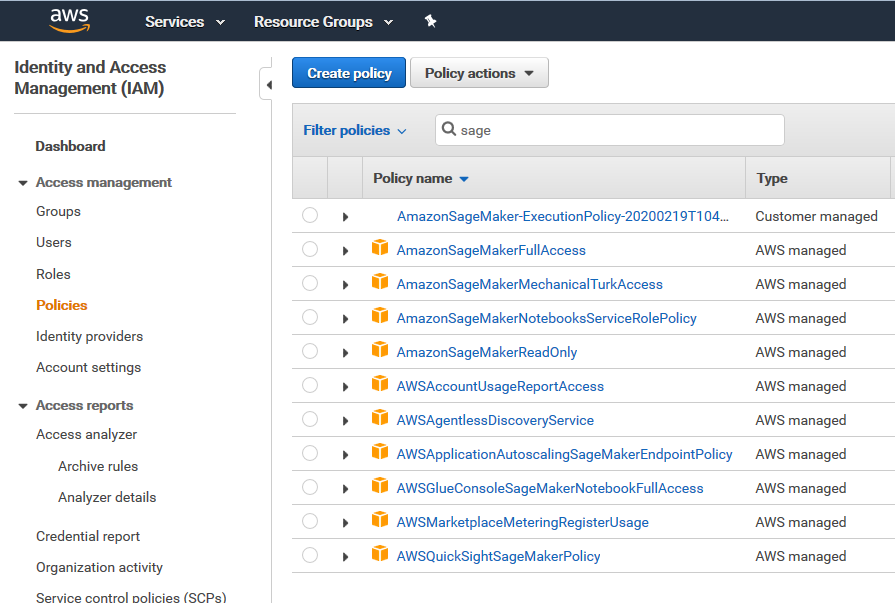Select the radio button for AWSAccountUsageReportAccess
Screen dimensions: 895x603
(309, 385)
